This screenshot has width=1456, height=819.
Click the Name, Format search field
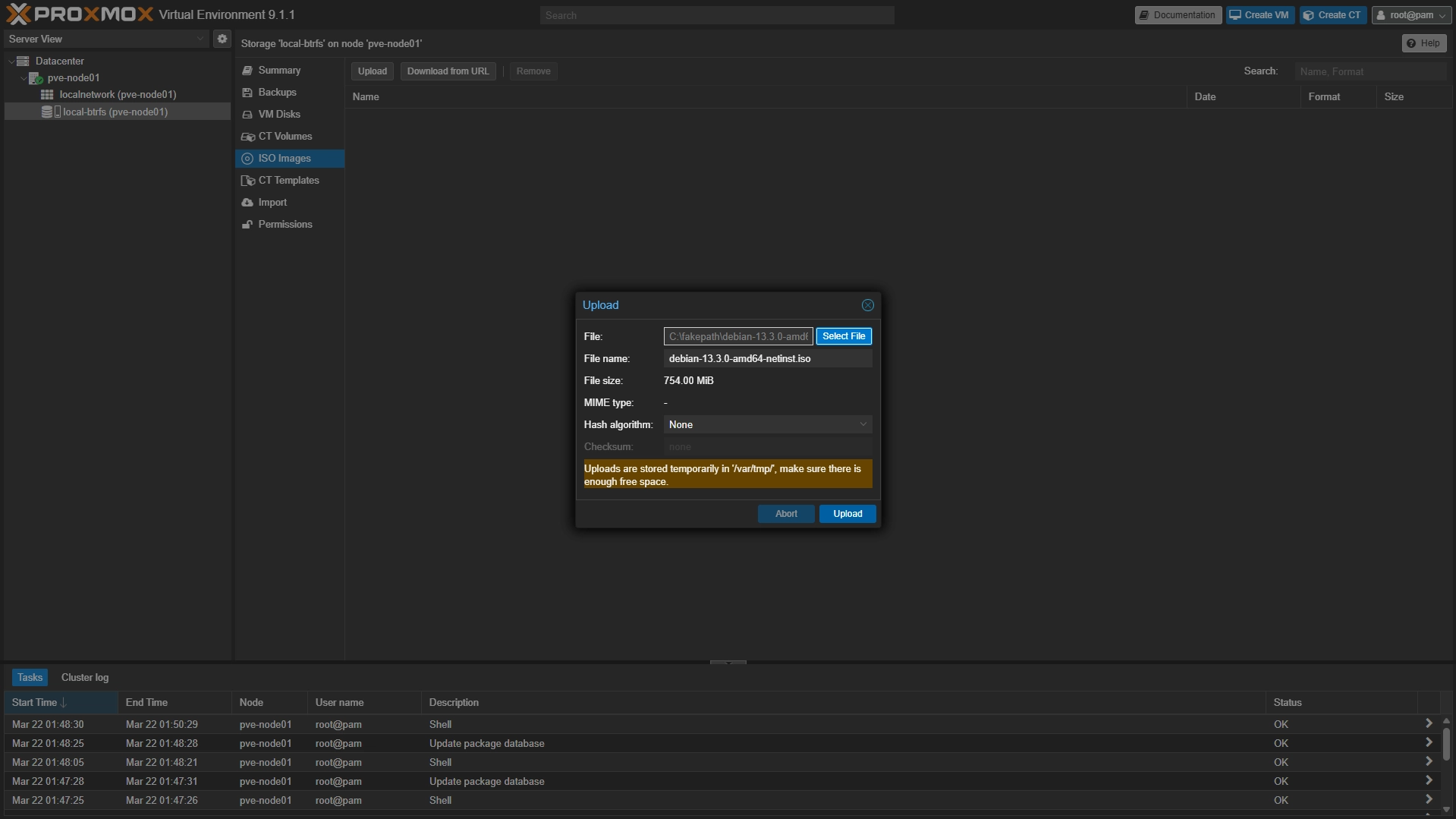tap(1370, 71)
